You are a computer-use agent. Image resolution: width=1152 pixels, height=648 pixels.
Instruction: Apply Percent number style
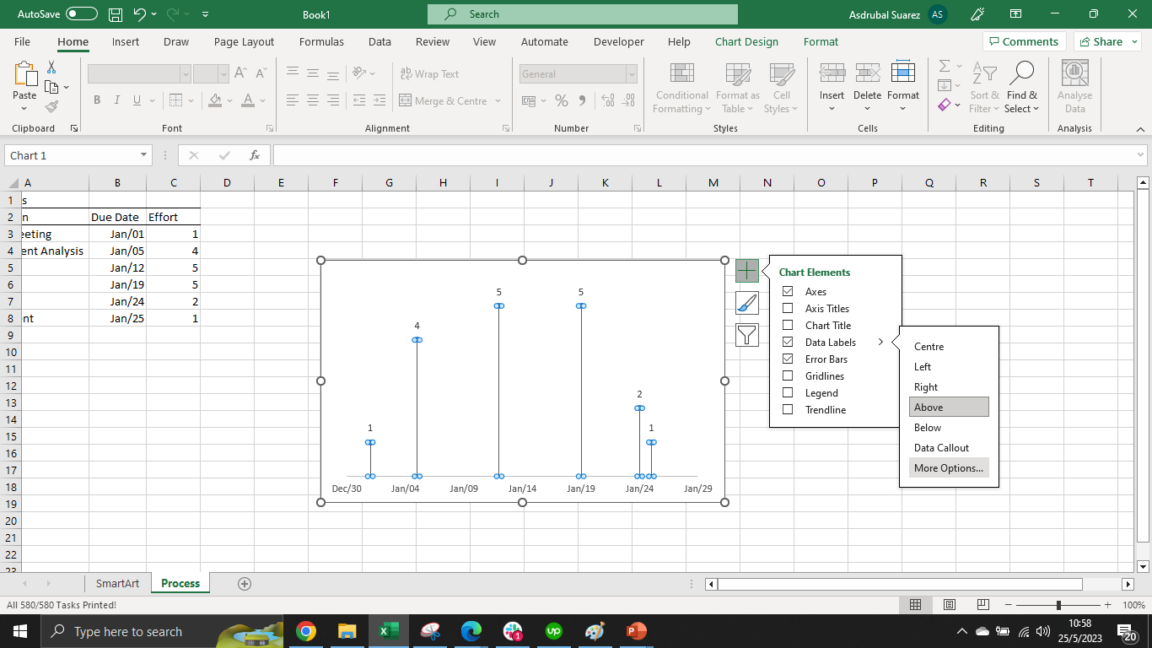point(561,100)
